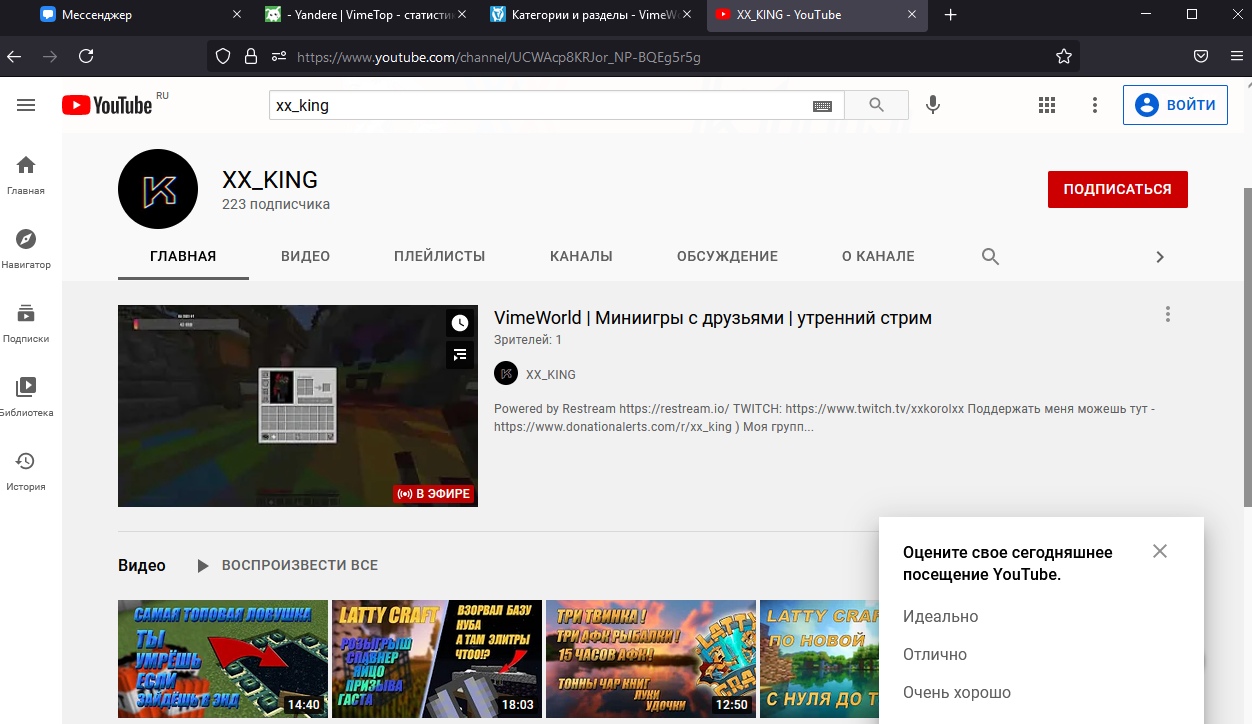Select the "Идеально" survey rating
This screenshot has height=724, width=1252.
tap(940, 617)
